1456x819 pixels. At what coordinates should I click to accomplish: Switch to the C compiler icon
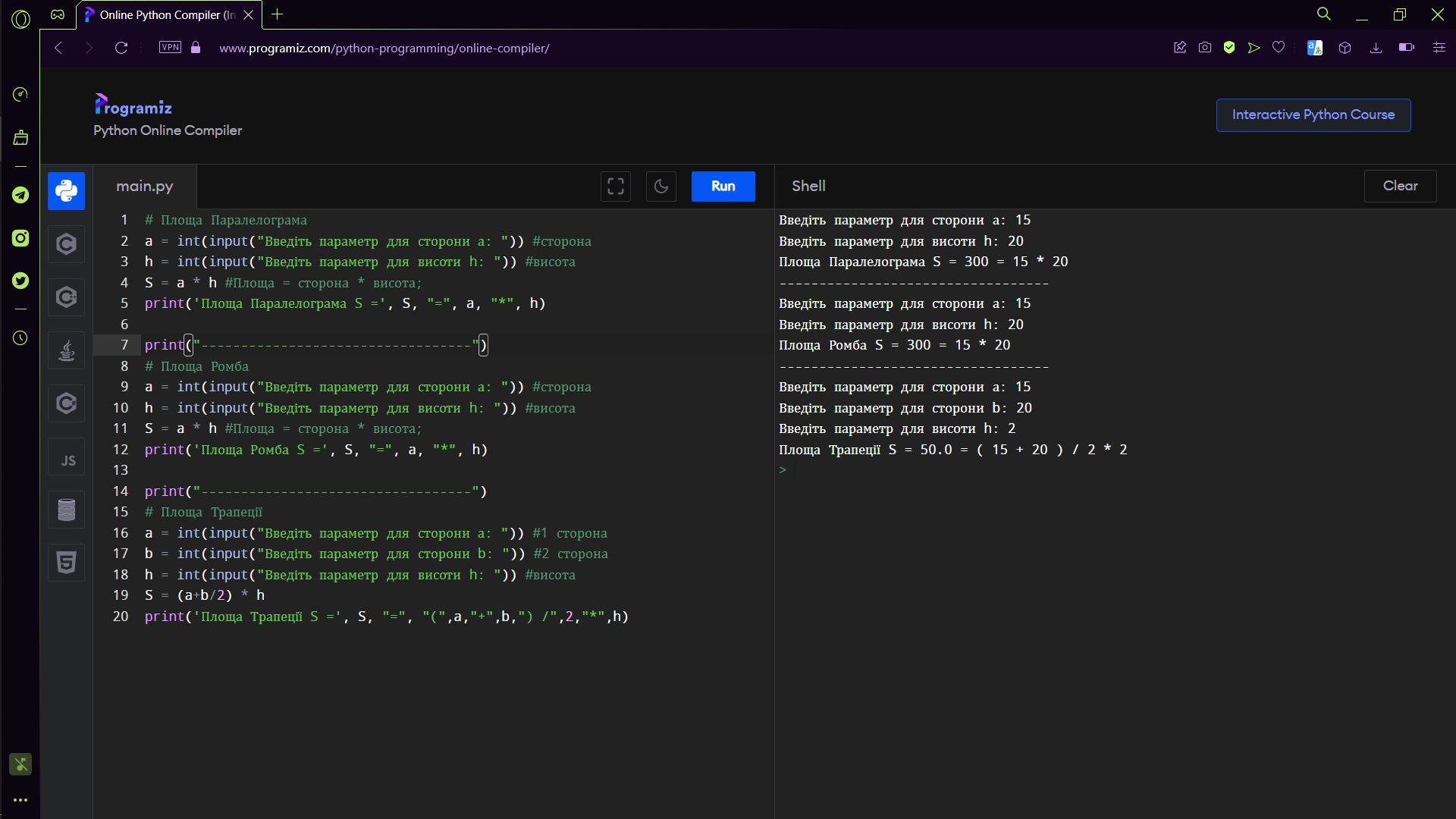(x=66, y=244)
